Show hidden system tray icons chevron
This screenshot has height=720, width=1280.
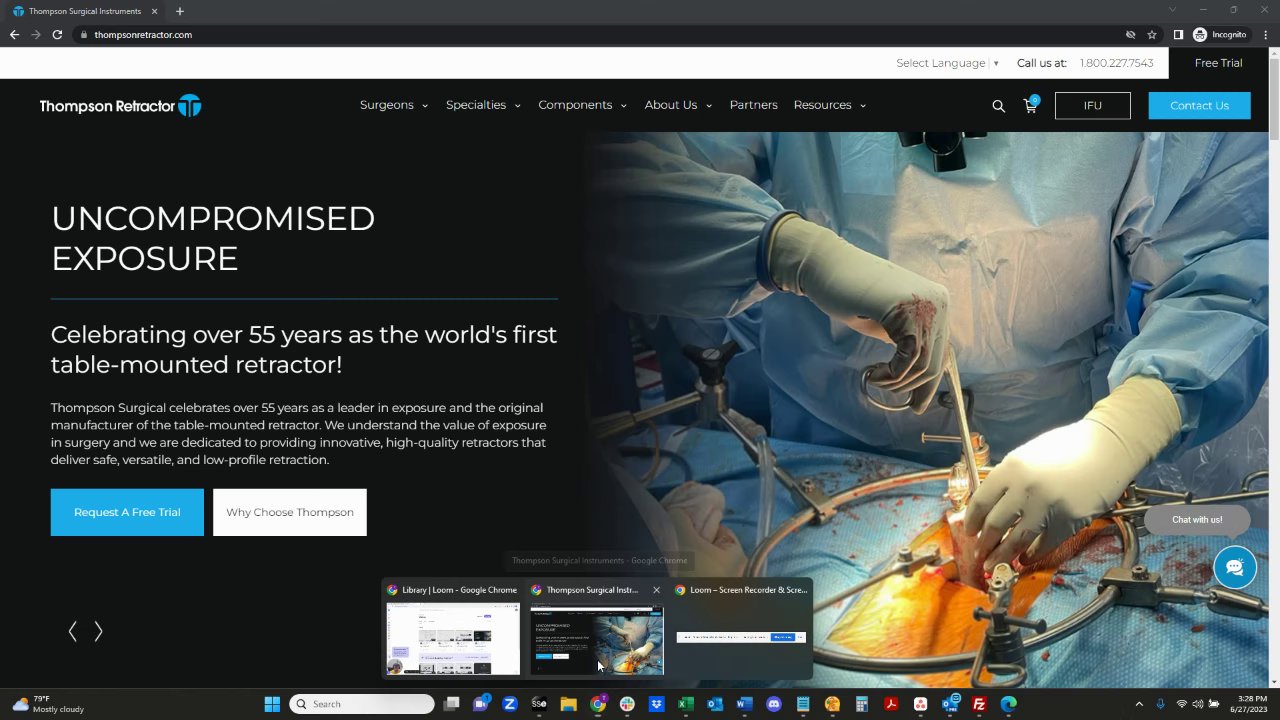point(1139,704)
